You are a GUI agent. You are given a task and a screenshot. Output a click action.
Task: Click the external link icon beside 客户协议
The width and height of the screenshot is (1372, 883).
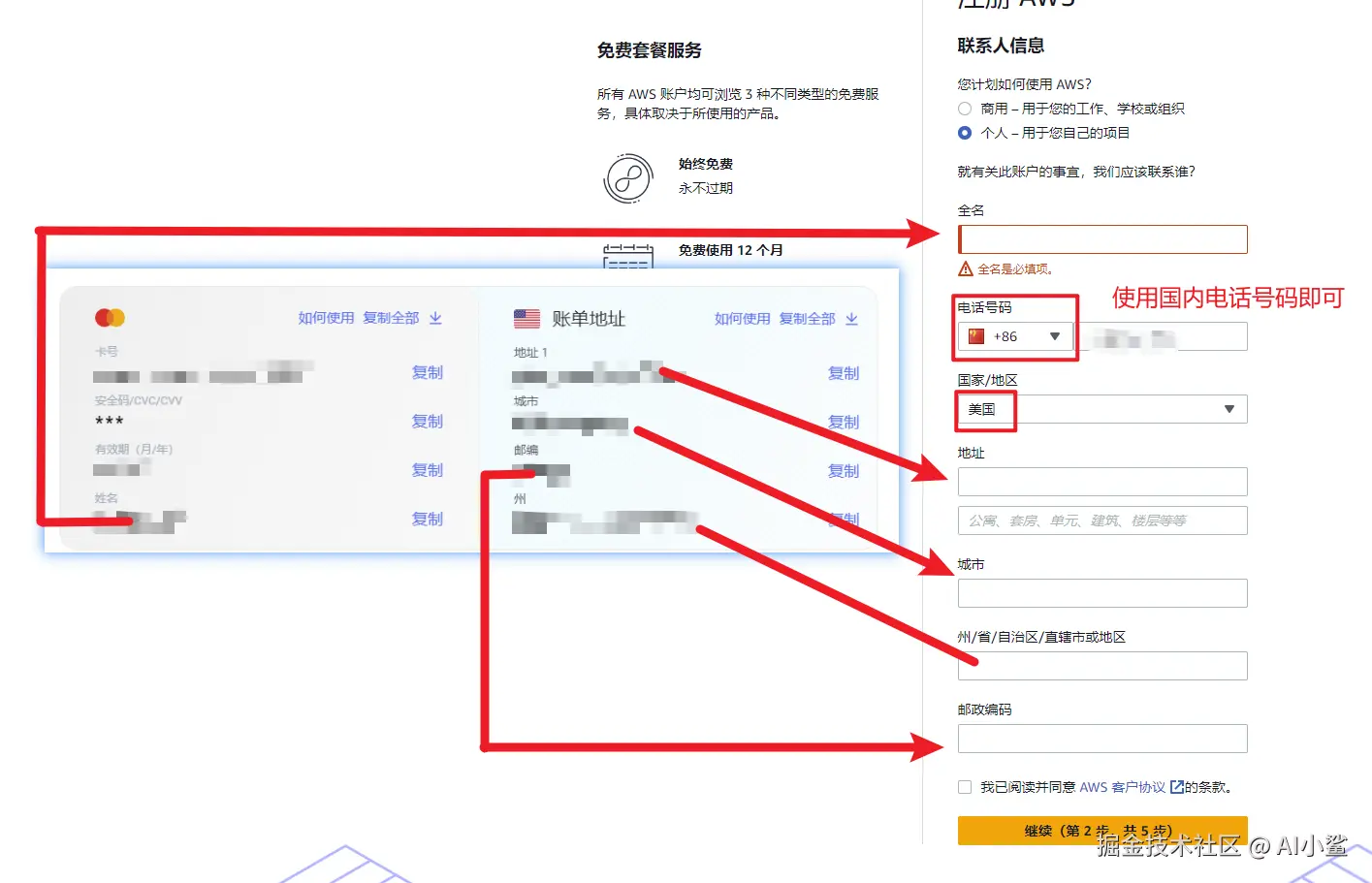pos(1176,787)
